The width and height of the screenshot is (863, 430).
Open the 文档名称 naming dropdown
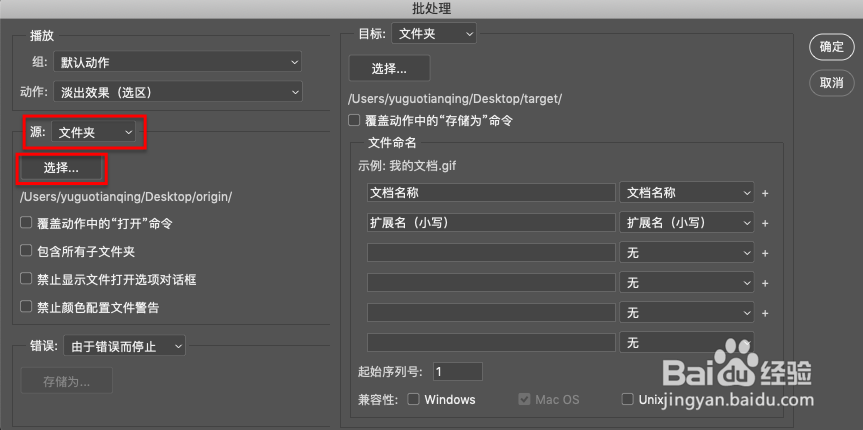[686, 193]
